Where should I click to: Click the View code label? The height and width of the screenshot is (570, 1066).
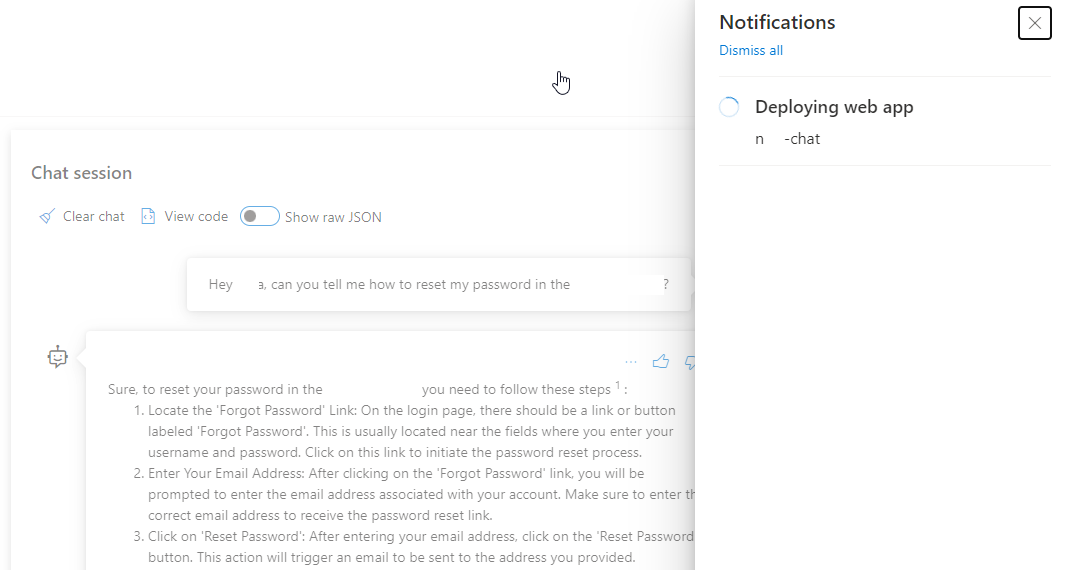(x=196, y=216)
